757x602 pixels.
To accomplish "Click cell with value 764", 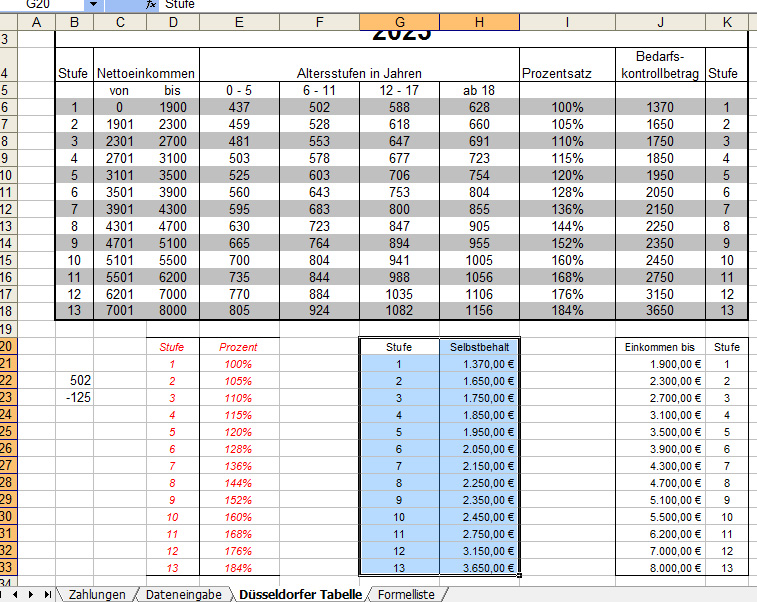I will (320, 243).
